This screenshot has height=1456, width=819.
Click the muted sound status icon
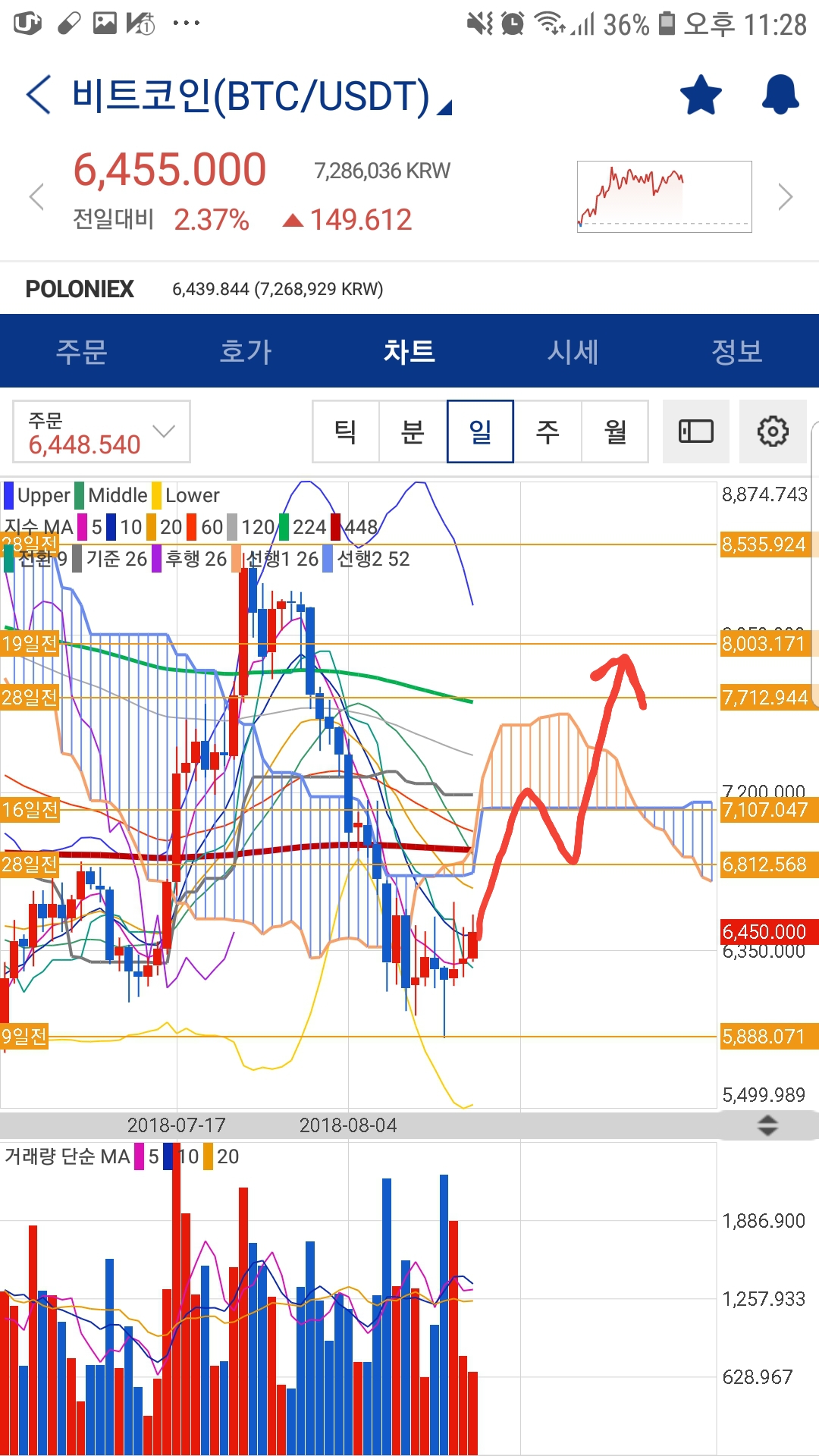coord(480,24)
